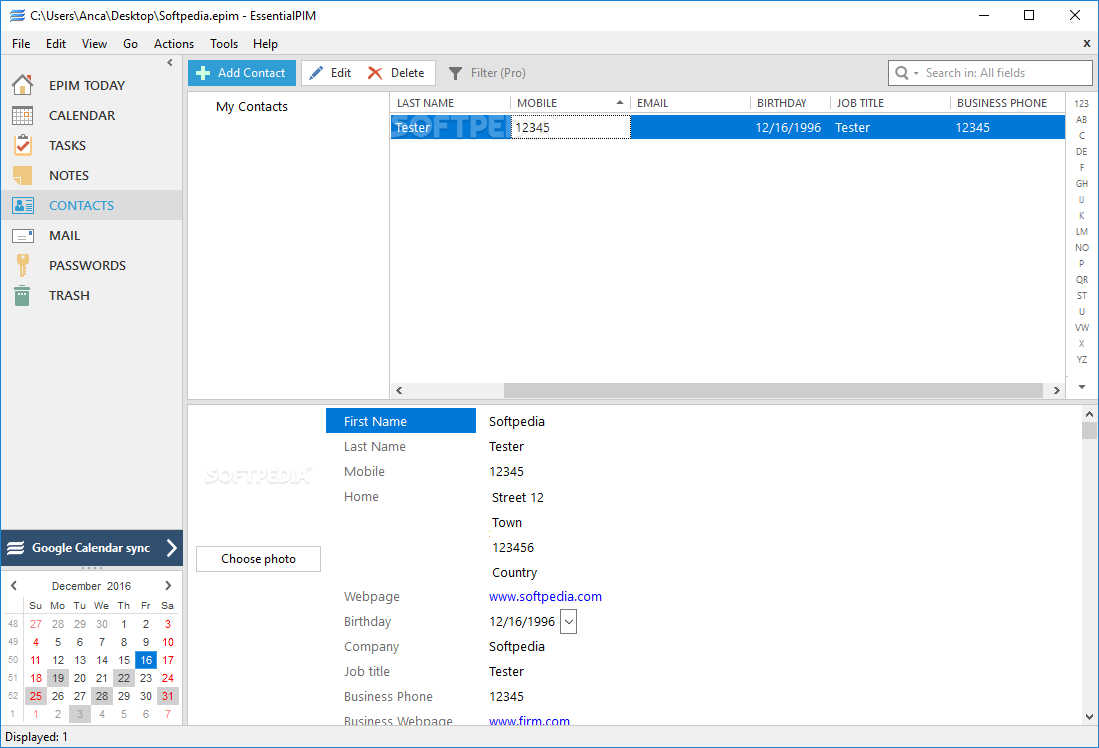The height and width of the screenshot is (748, 1099).
Task: Jump to ST in alphabet index
Action: coord(1081,296)
